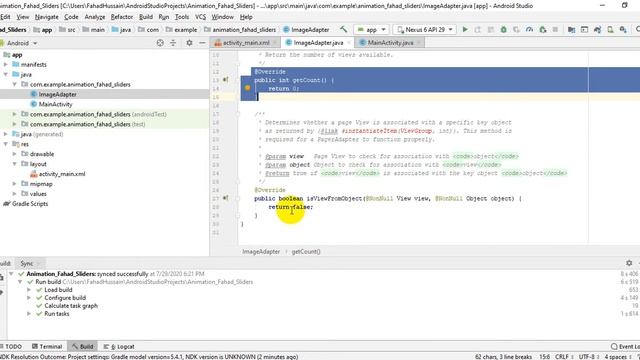Expand the androidTest package node

click(x=15, y=114)
